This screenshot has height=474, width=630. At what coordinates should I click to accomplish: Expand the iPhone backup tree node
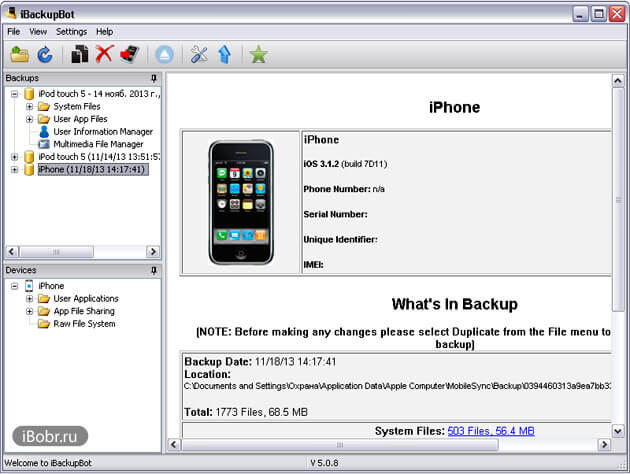[x=14, y=170]
